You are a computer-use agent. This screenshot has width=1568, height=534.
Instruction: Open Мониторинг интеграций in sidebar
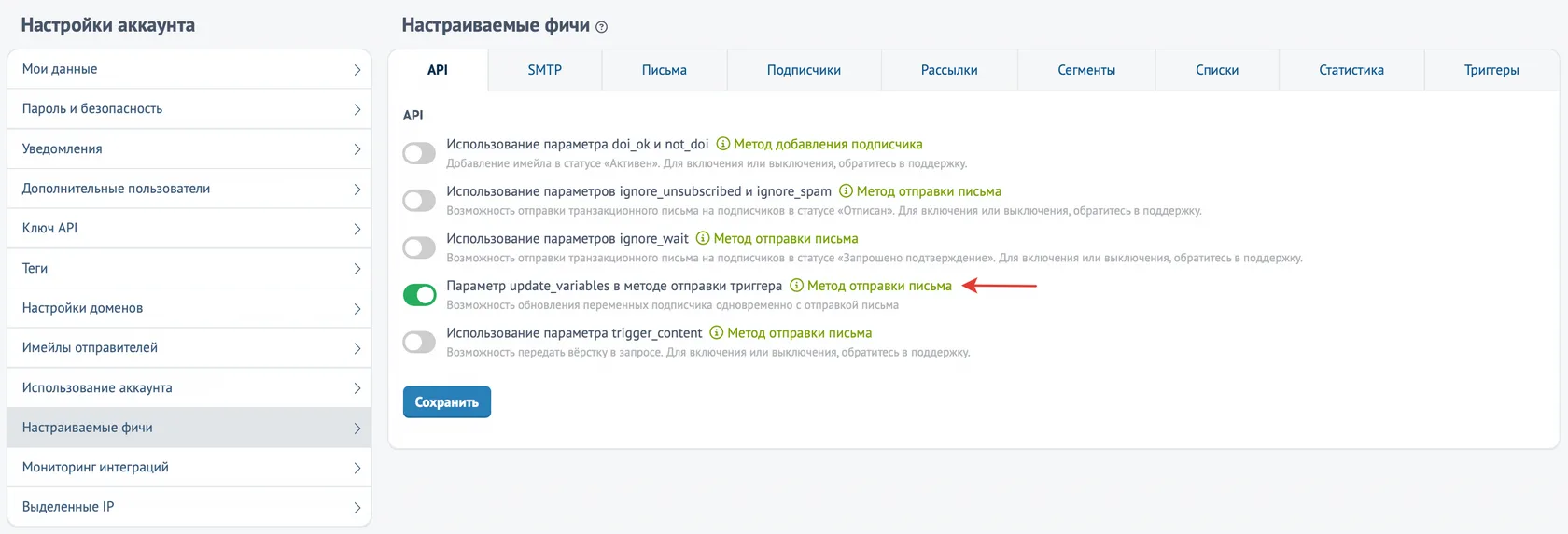[189, 467]
